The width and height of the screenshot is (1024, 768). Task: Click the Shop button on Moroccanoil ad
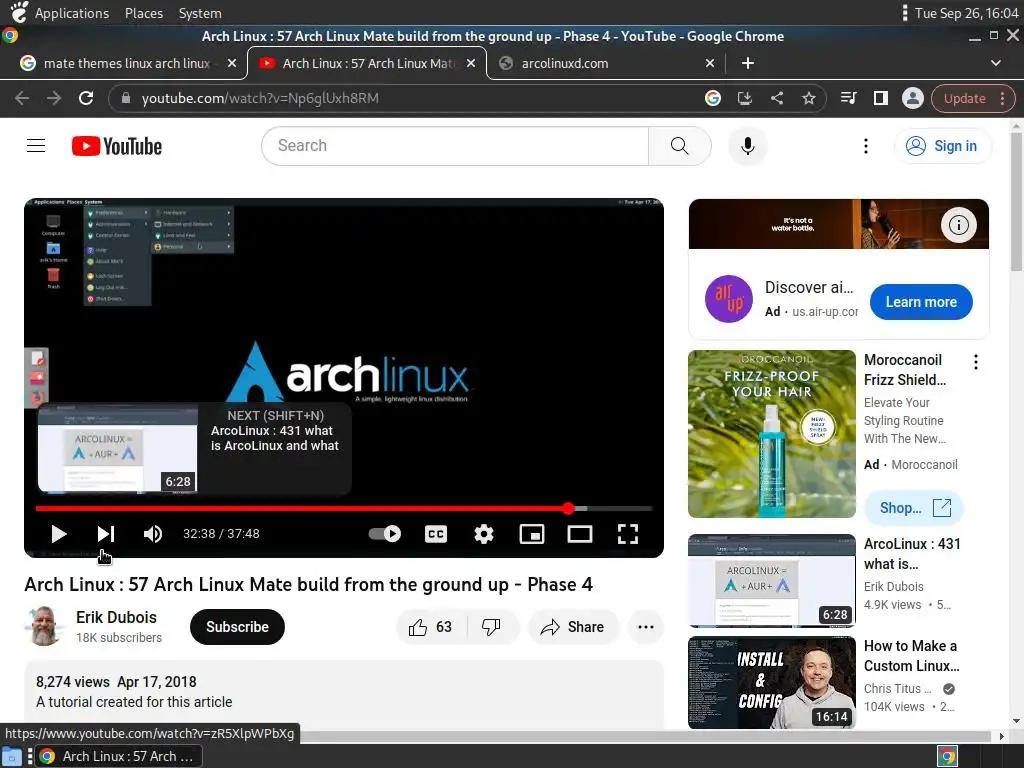point(914,507)
